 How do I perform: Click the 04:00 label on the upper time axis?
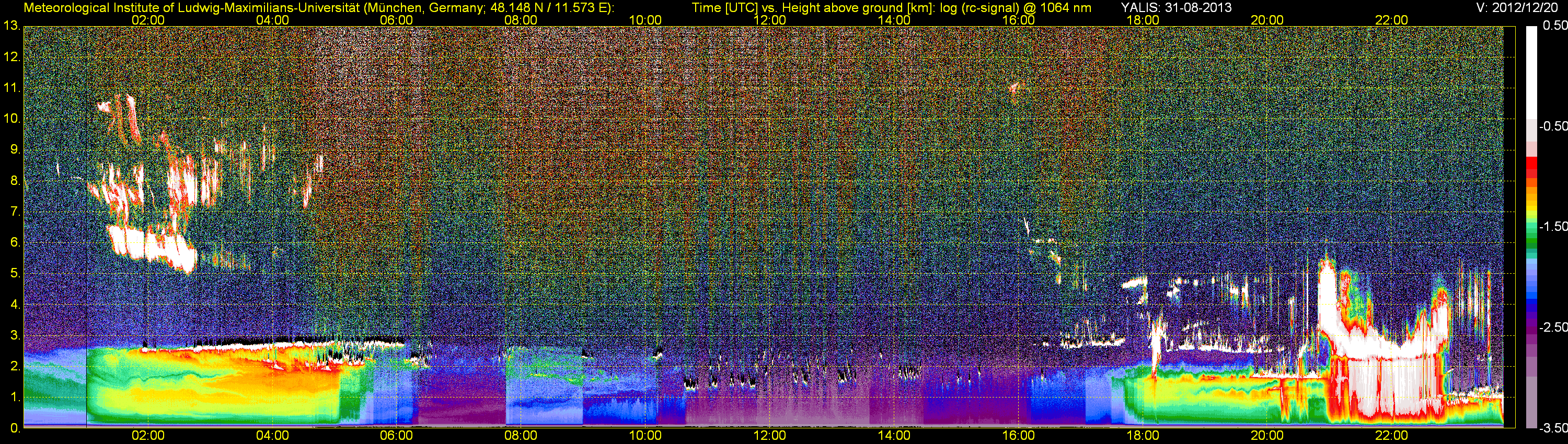pyautogui.click(x=272, y=20)
